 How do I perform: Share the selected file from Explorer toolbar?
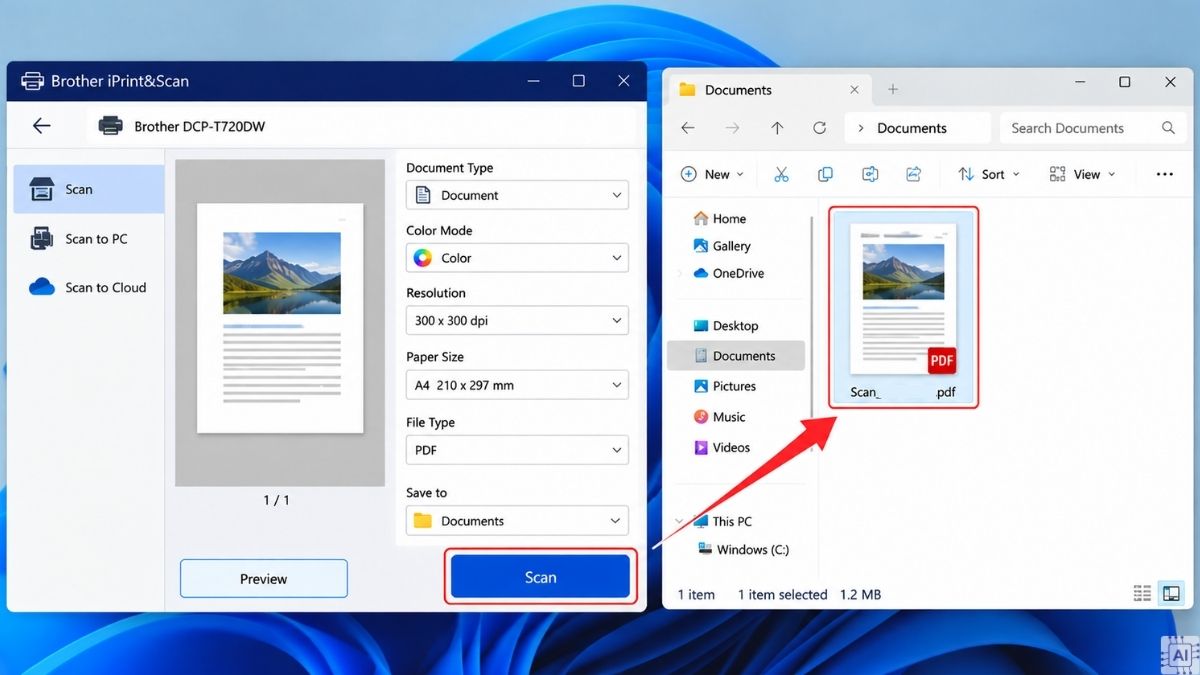(913, 174)
